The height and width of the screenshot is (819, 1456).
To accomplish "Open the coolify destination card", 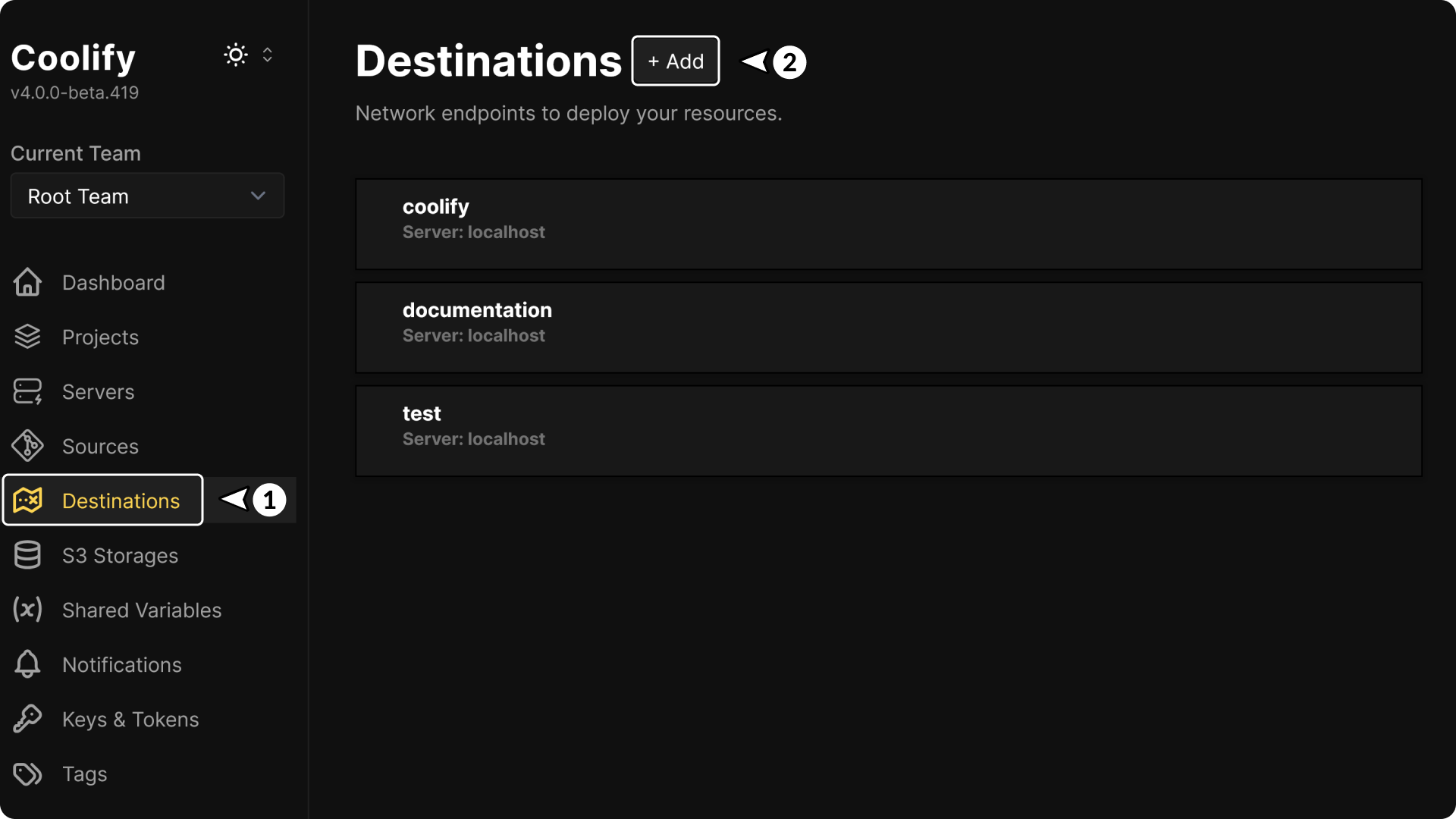I will click(x=887, y=224).
